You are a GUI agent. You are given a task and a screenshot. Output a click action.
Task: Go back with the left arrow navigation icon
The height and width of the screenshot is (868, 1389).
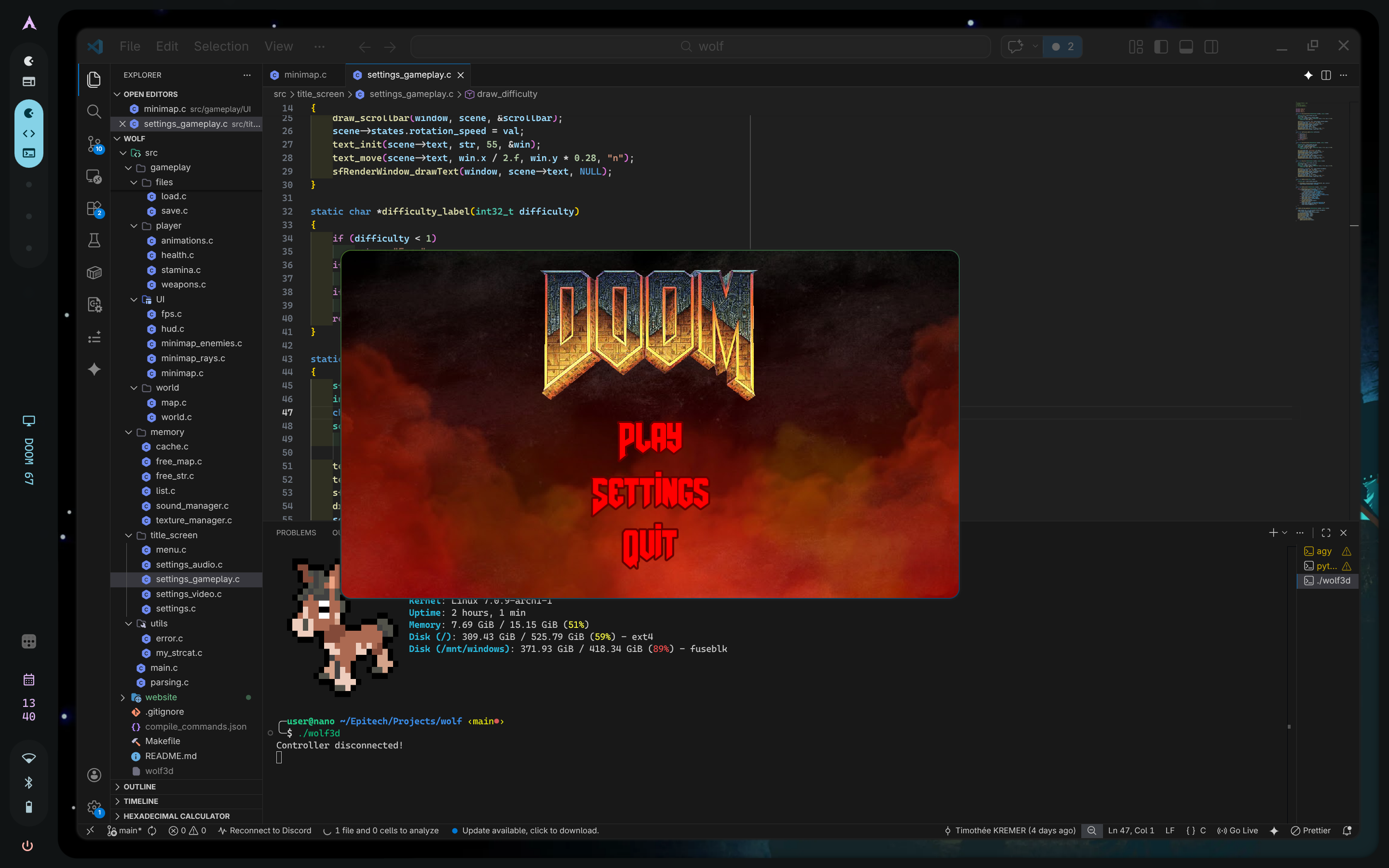coord(365,46)
